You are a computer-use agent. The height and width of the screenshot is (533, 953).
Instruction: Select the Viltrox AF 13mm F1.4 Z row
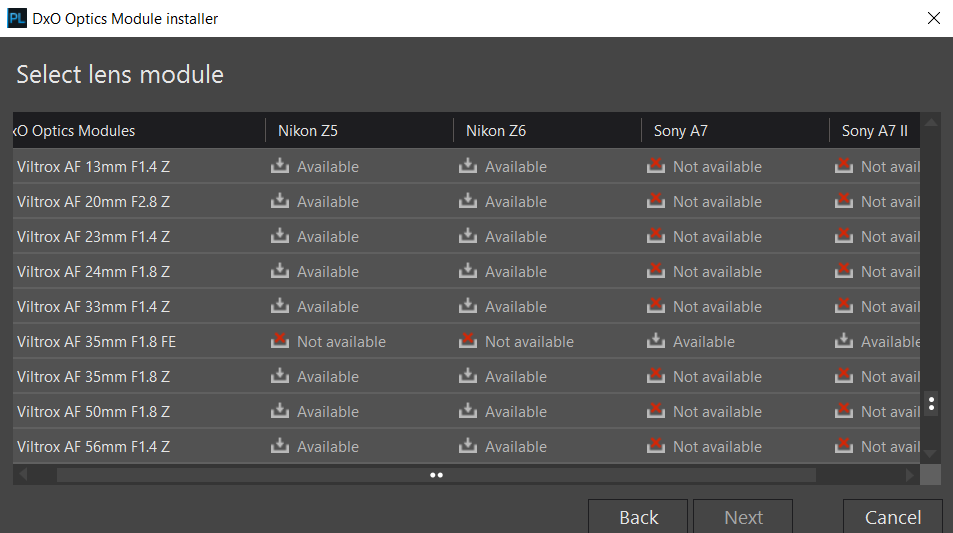click(x=466, y=166)
